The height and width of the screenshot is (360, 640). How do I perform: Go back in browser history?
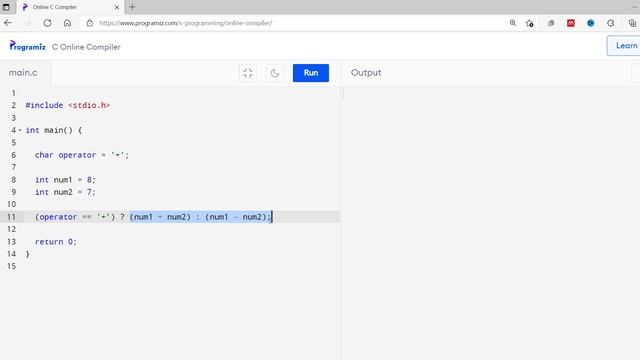8,23
